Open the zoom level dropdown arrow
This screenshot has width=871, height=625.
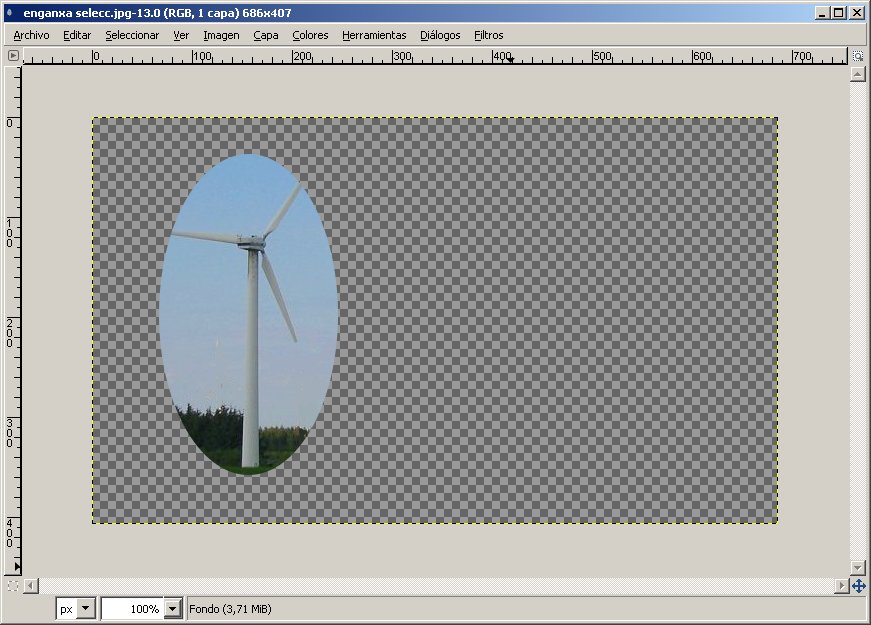(173, 609)
